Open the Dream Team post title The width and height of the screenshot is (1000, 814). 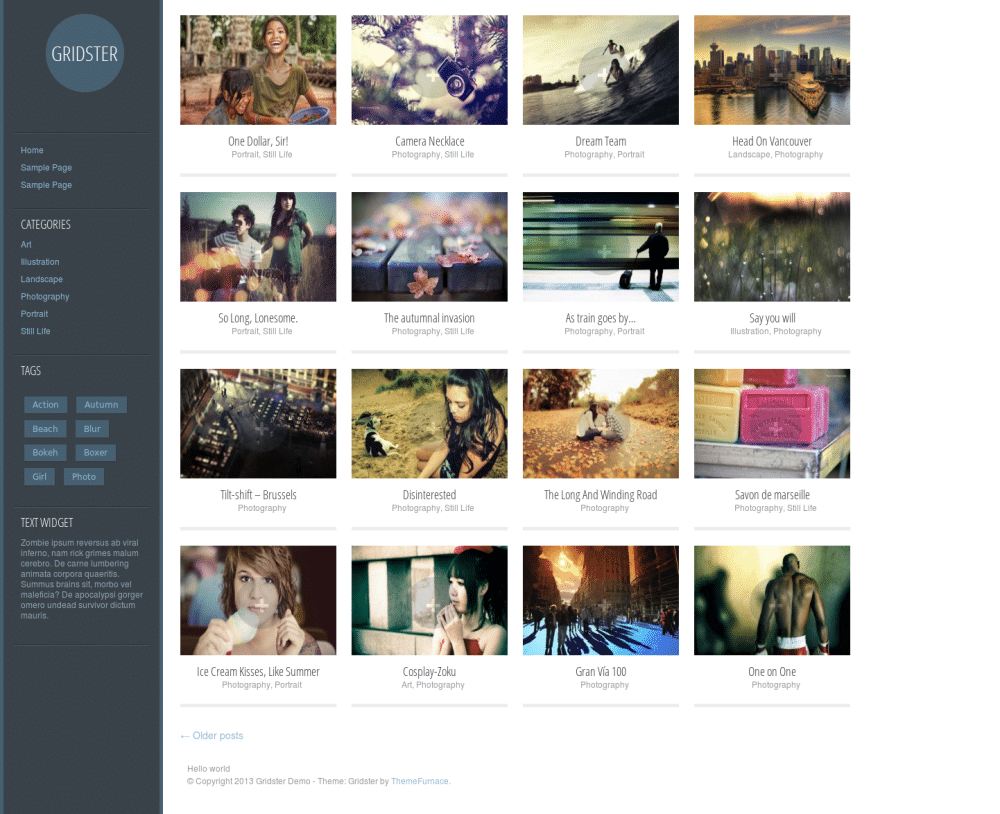tap(601, 141)
